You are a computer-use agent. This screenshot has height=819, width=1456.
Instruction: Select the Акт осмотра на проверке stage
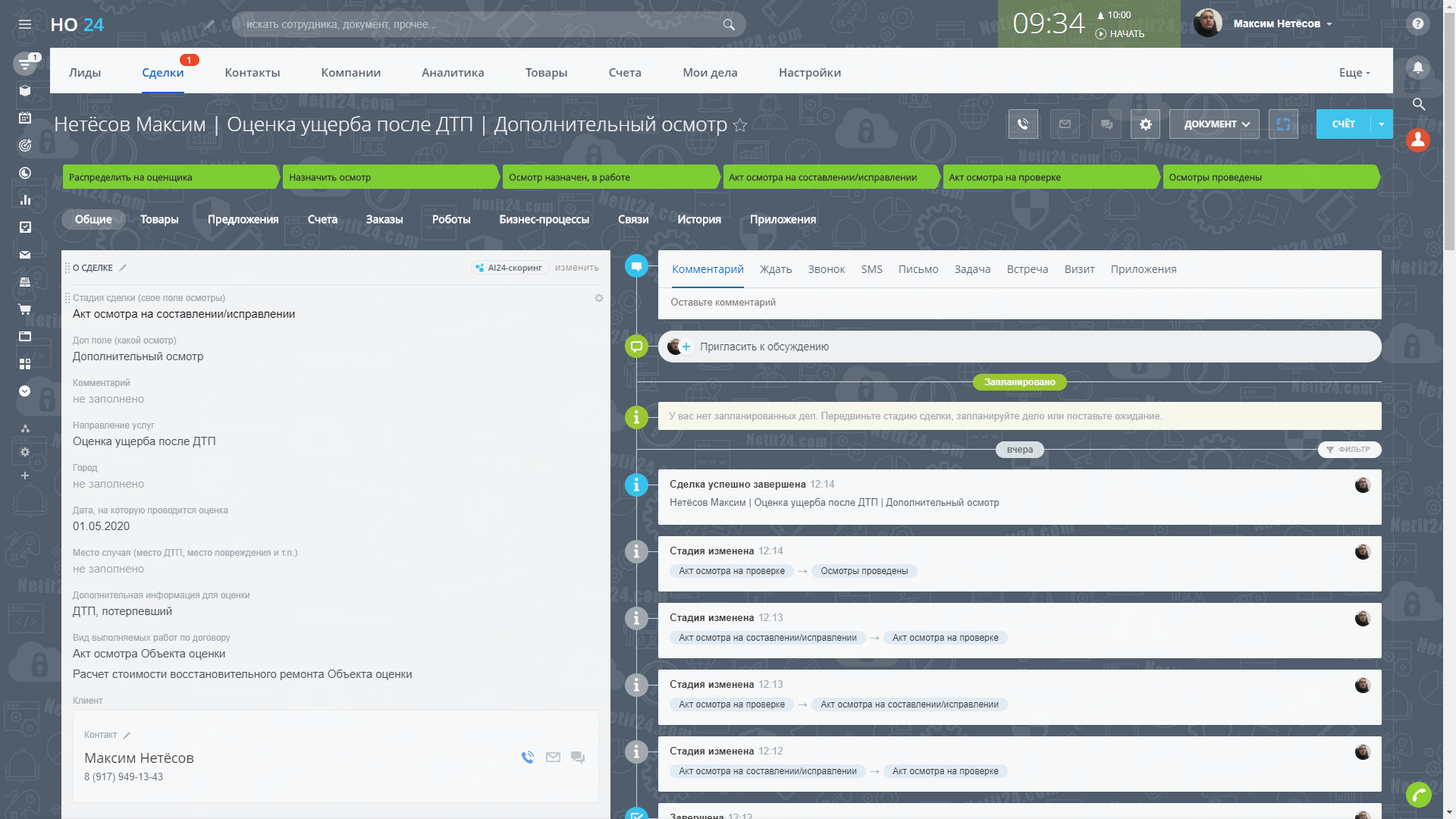tap(1050, 177)
